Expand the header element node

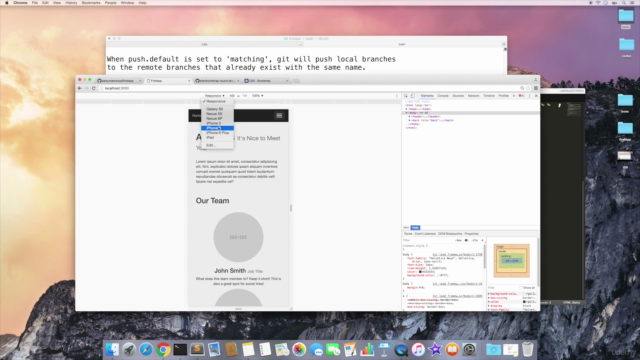[409, 117]
